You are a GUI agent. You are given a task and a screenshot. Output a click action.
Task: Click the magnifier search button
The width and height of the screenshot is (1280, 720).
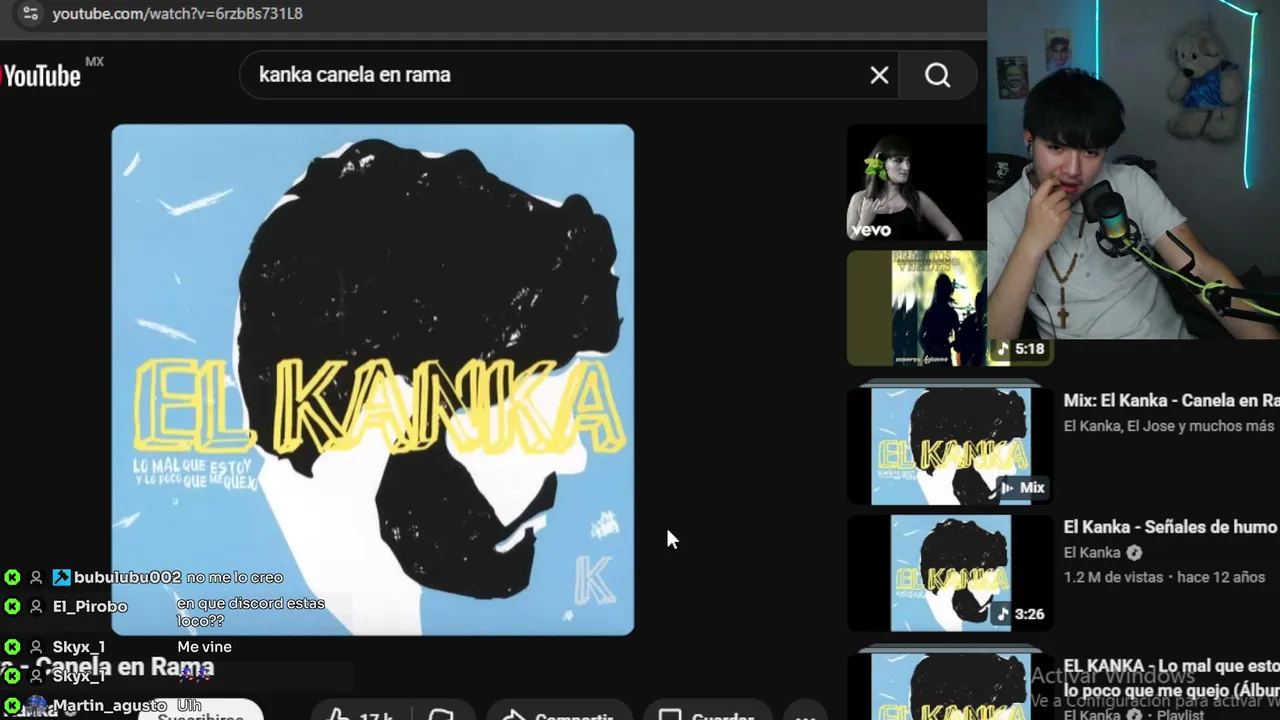[x=937, y=75]
